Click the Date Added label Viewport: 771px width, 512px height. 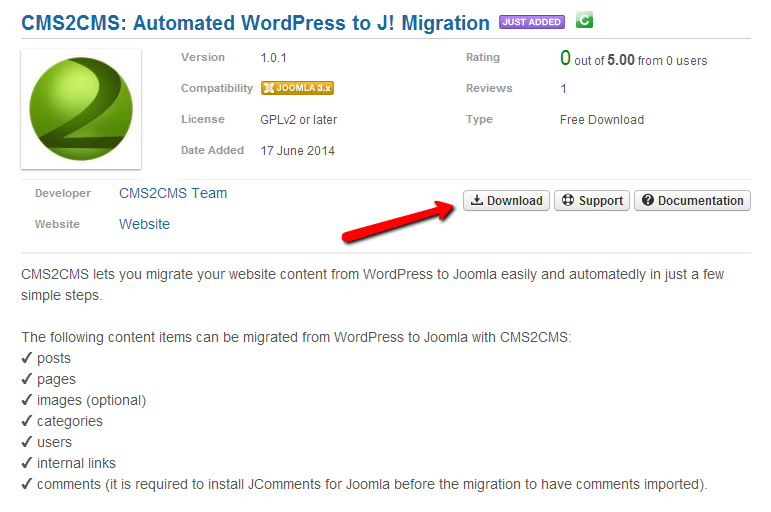[x=212, y=151]
